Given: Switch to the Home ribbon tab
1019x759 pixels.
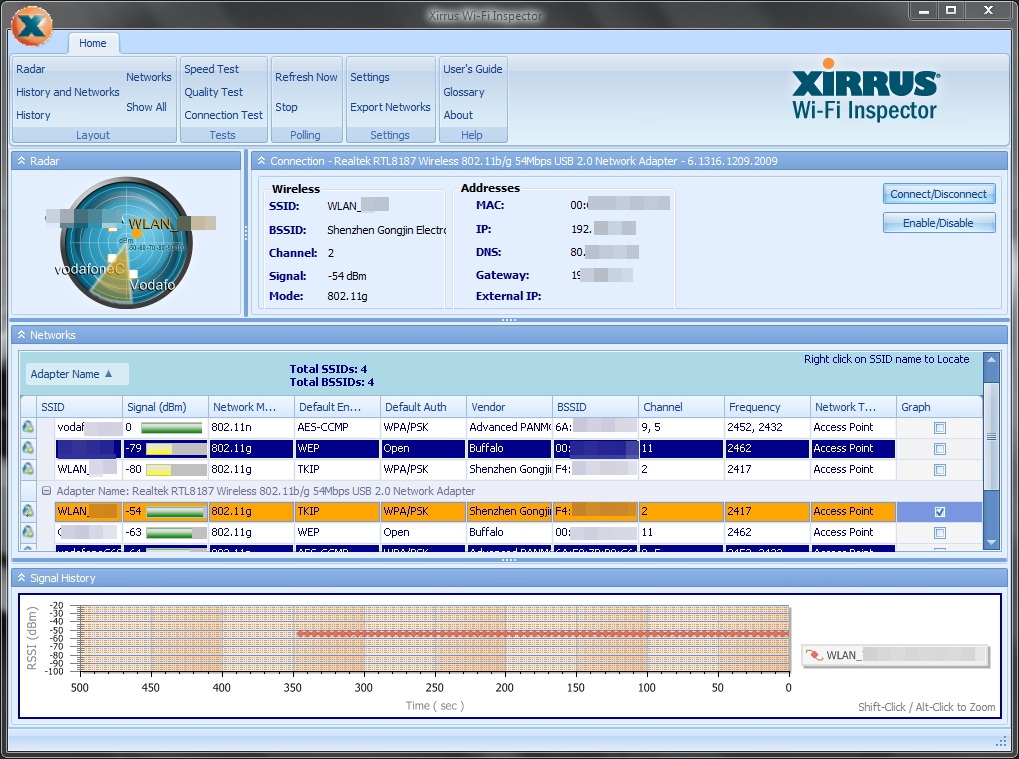Looking at the screenshot, I should coord(93,43).
